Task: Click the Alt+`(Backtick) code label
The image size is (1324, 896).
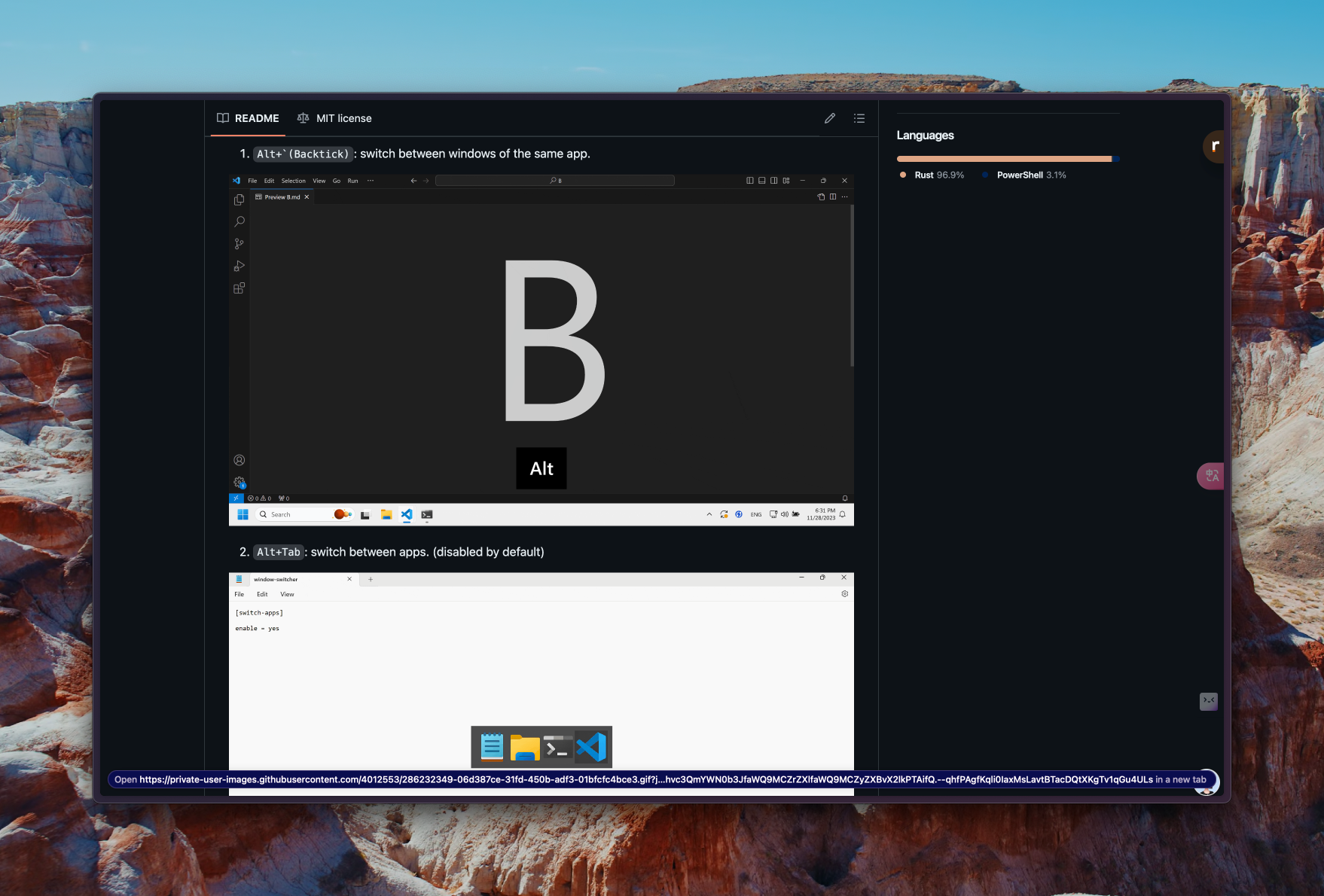Action: (x=303, y=154)
